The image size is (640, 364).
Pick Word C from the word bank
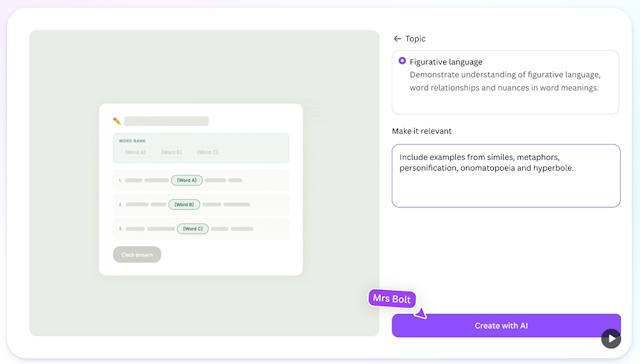tap(207, 152)
